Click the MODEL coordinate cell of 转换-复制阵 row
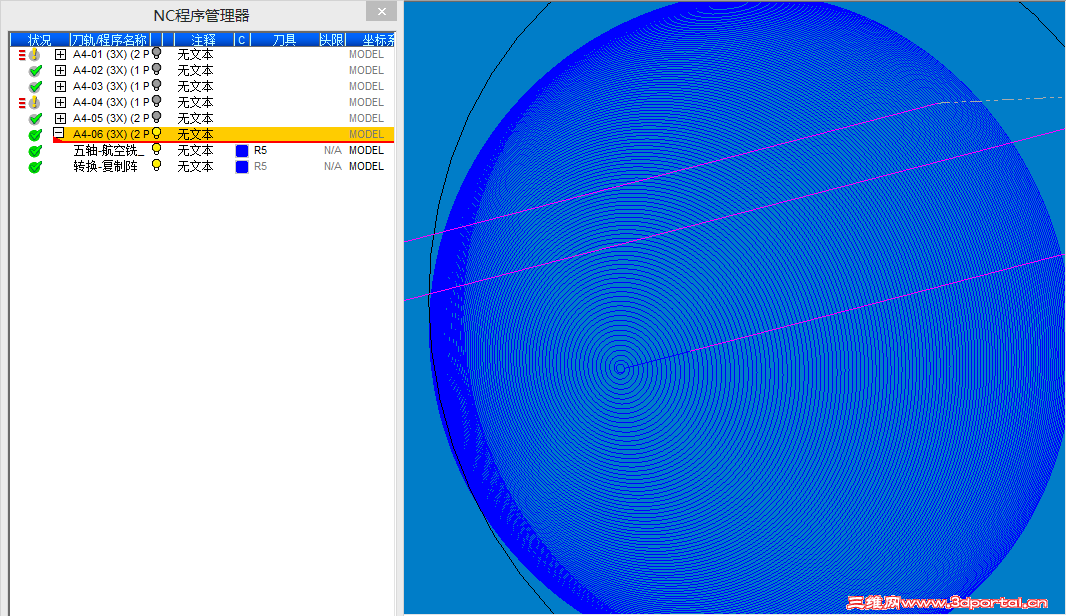Image resolution: width=1067 pixels, height=616 pixels. click(x=366, y=166)
